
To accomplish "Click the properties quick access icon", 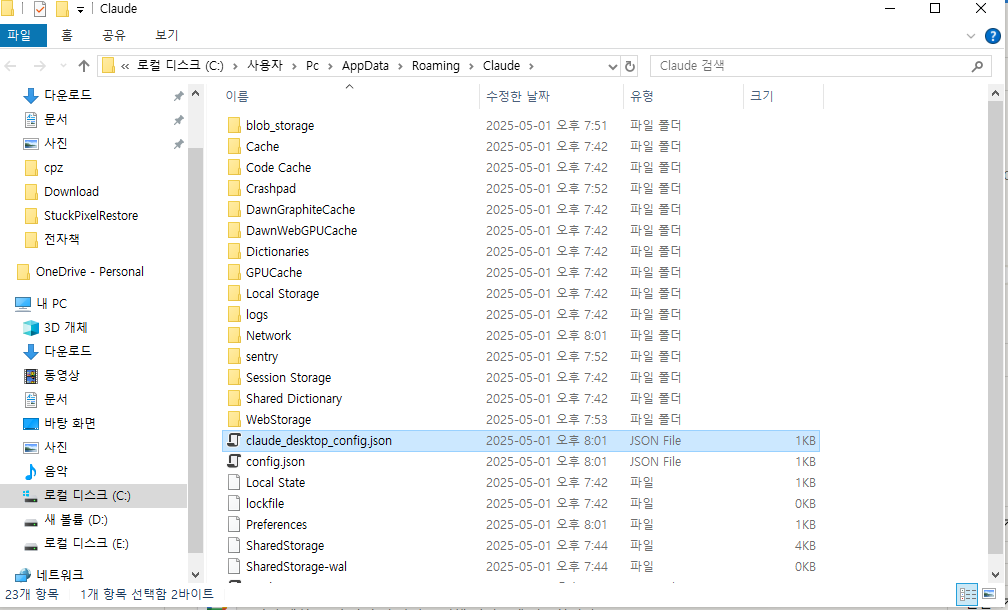I will click(40, 9).
